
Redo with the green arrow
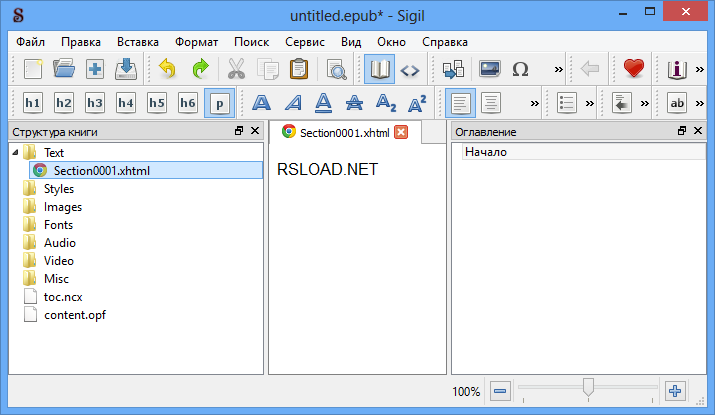[x=200, y=69]
